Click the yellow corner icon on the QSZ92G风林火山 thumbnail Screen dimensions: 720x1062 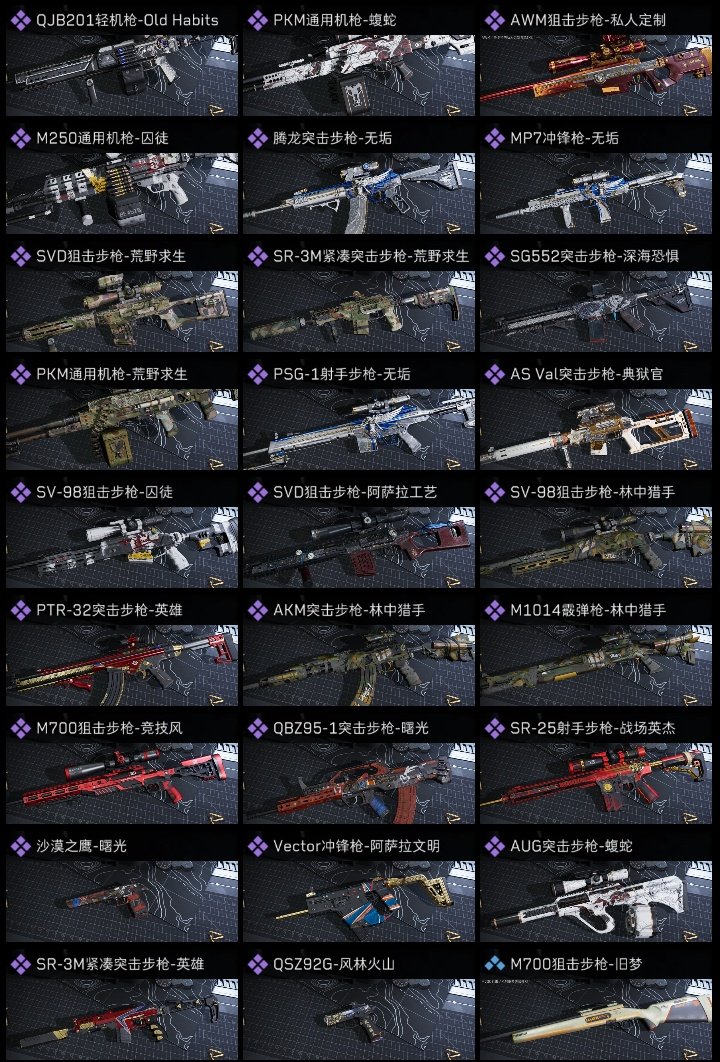453,1053
